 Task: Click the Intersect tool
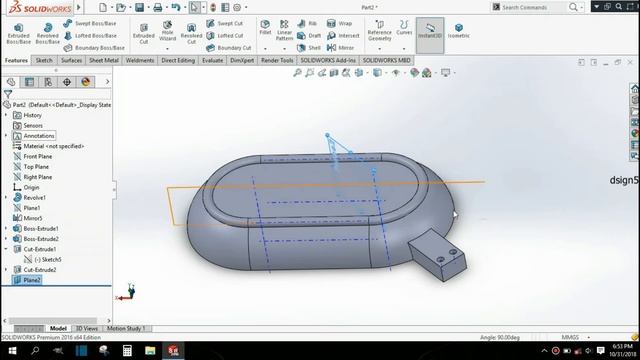click(343, 36)
